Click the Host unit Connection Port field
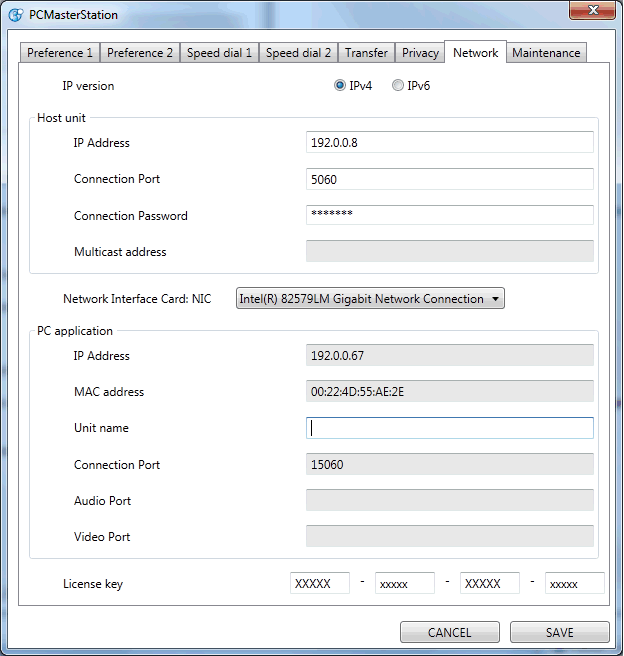The image size is (624, 656). pyautogui.click(x=450, y=179)
